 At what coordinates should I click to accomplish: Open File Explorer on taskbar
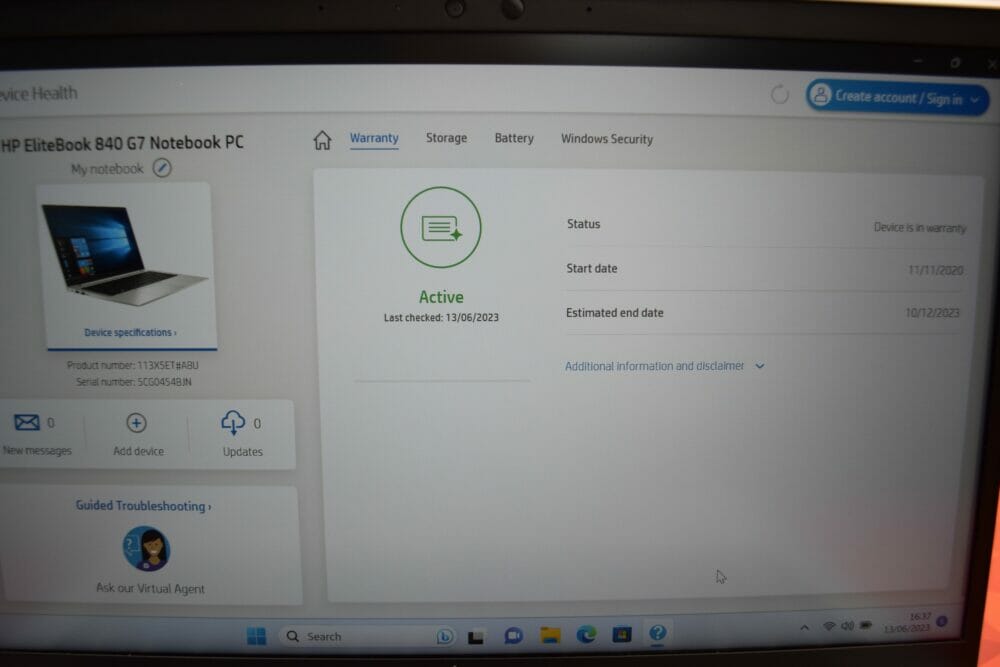click(550, 634)
